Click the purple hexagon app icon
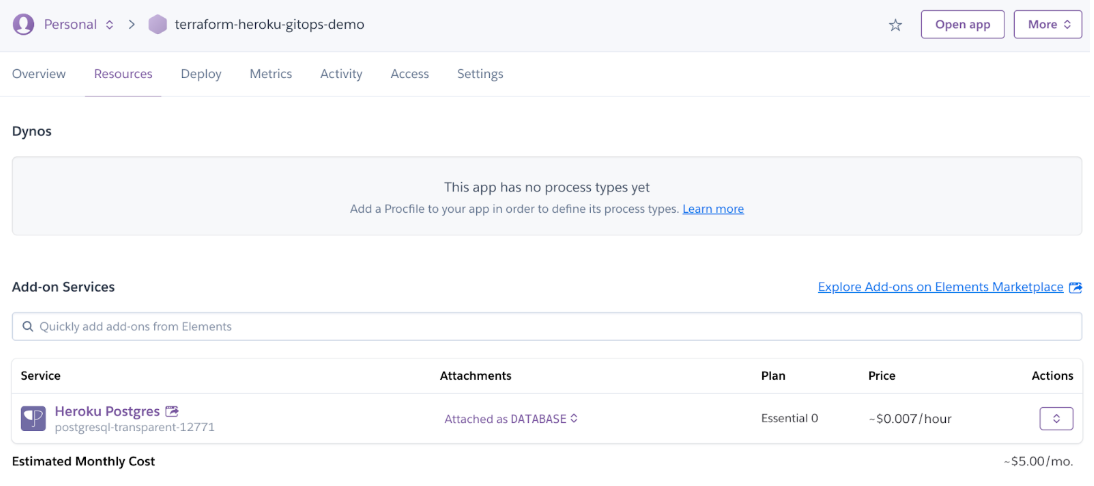Viewport: 1094px width, 486px height. tap(158, 24)
